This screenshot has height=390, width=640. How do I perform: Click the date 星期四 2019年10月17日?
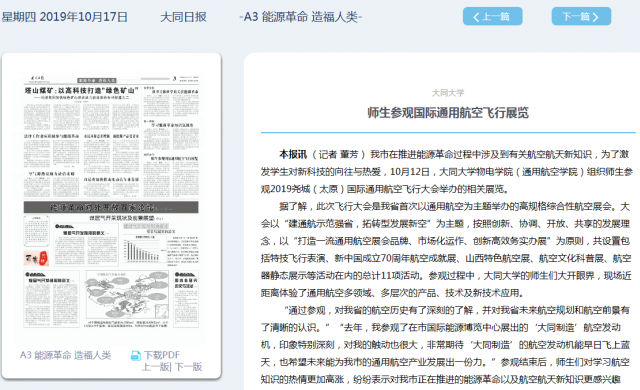click(x=64, y=17)
